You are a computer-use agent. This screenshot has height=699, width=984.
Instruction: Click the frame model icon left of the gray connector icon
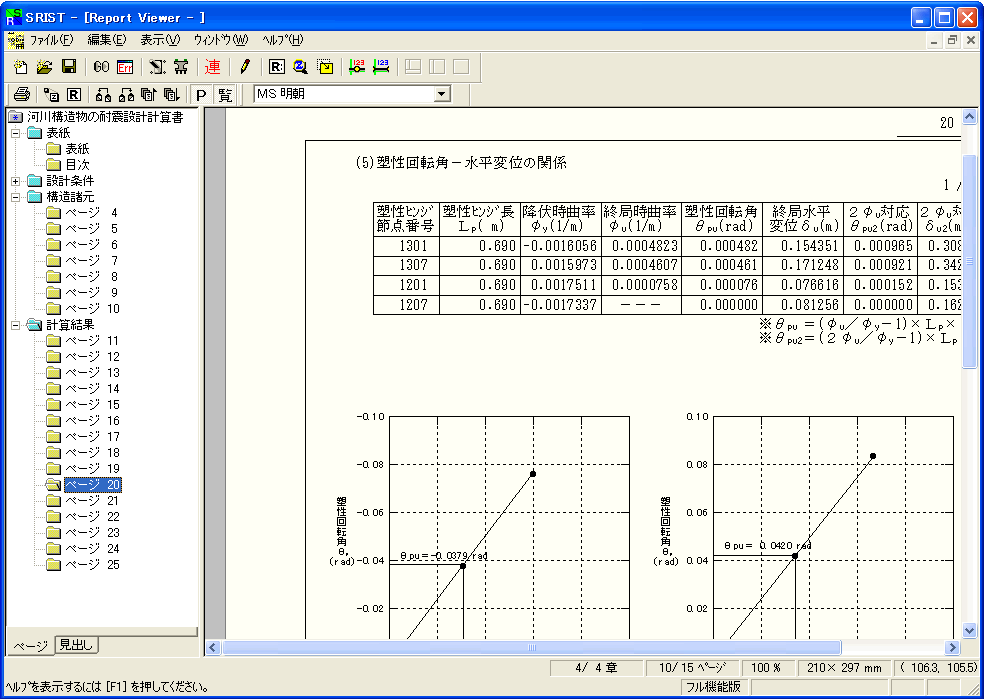pos(157,67)
